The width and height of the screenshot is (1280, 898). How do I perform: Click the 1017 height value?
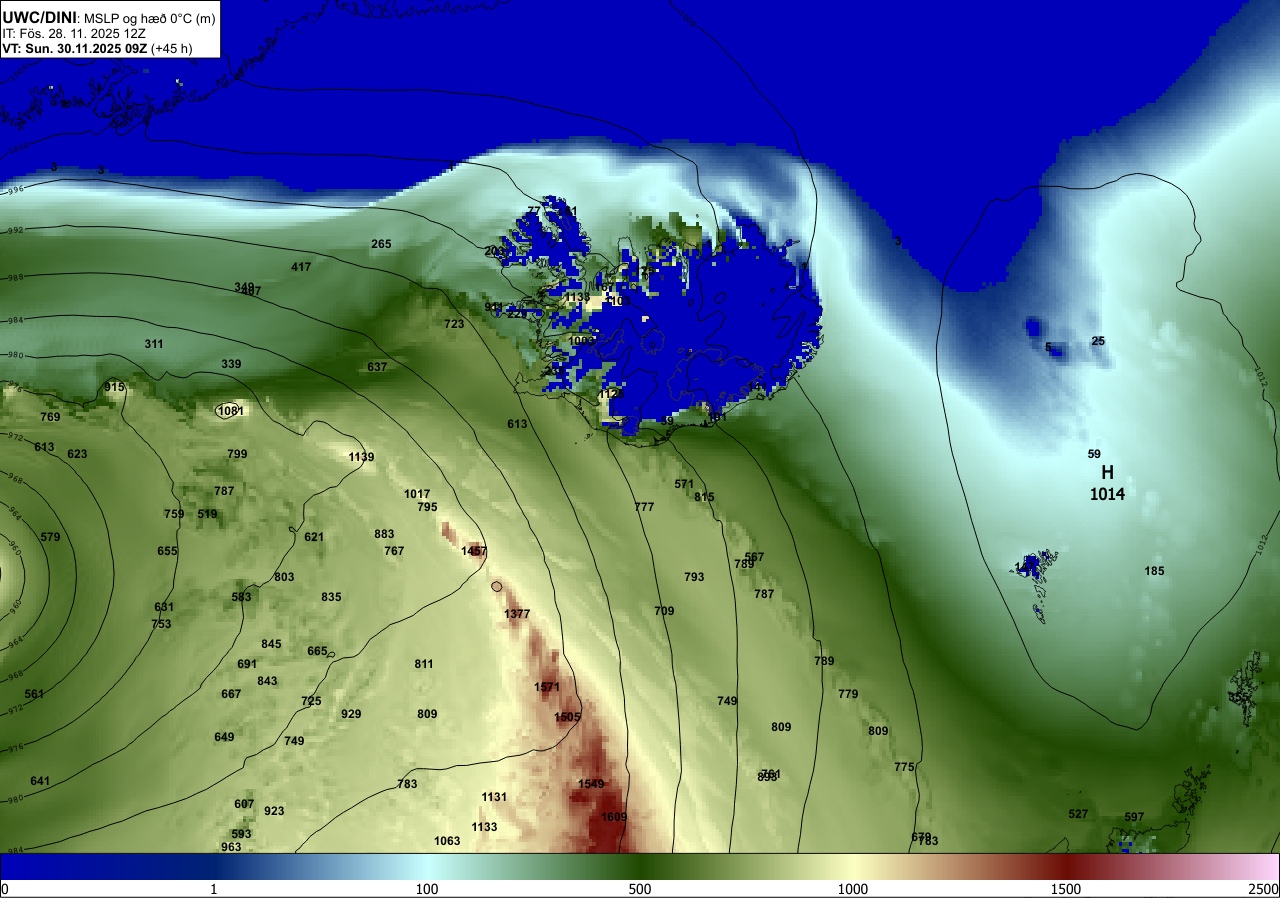point(417,494)
